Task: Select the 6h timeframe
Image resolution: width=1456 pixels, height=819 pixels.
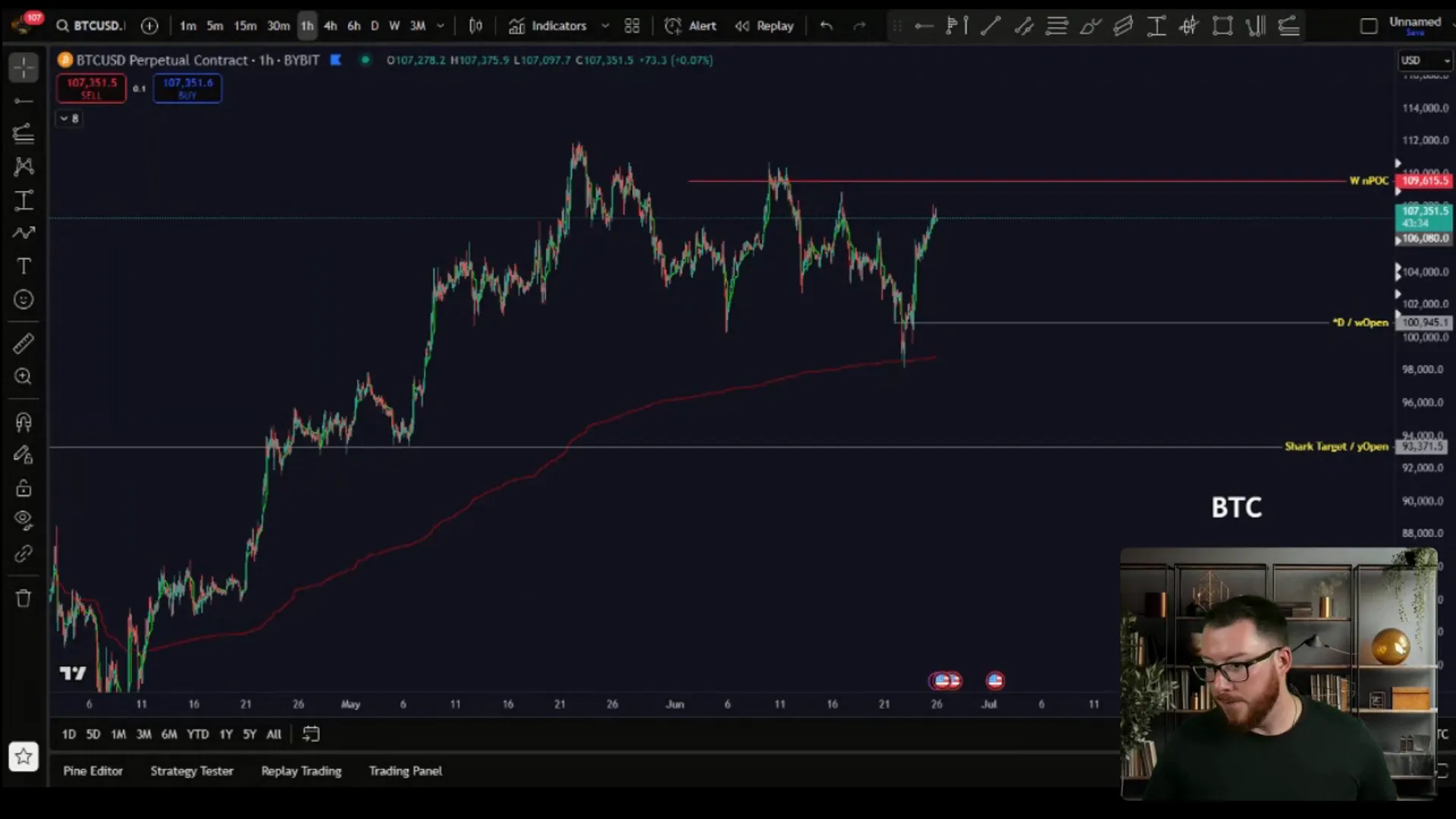Action: coord(353,26)
